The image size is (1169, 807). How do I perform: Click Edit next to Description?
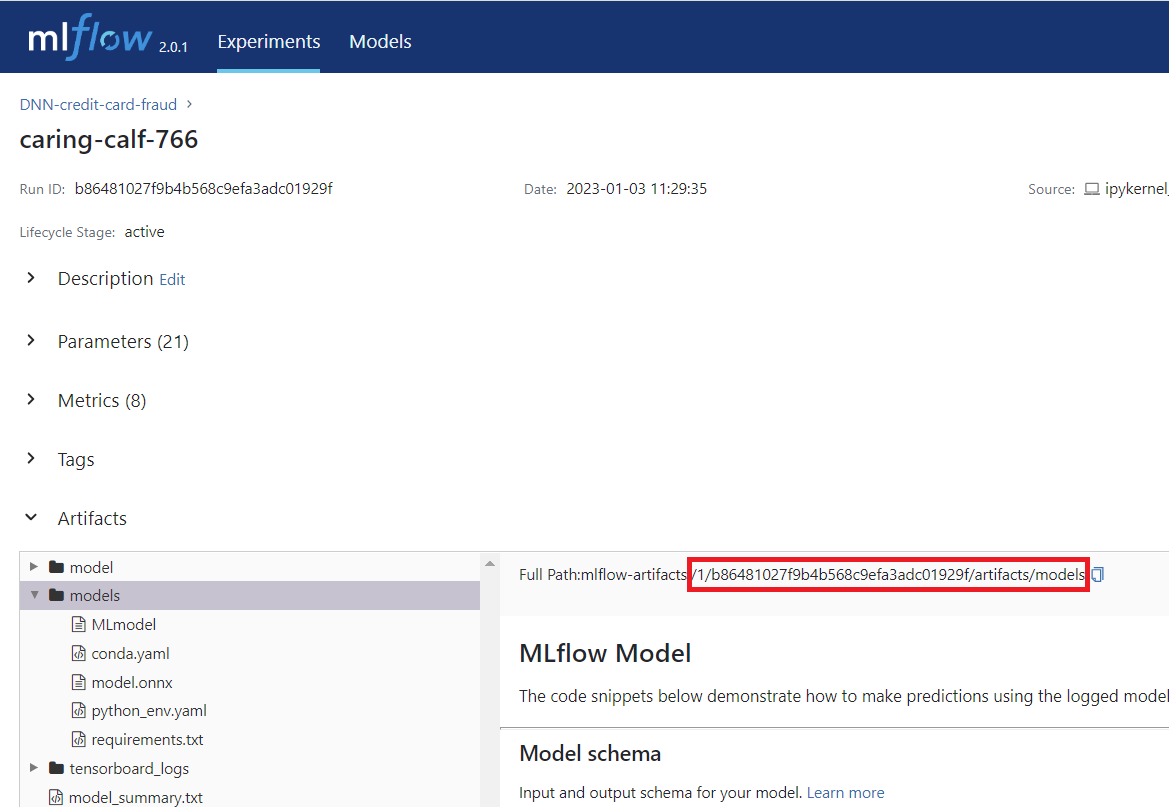tap(172, 280)
